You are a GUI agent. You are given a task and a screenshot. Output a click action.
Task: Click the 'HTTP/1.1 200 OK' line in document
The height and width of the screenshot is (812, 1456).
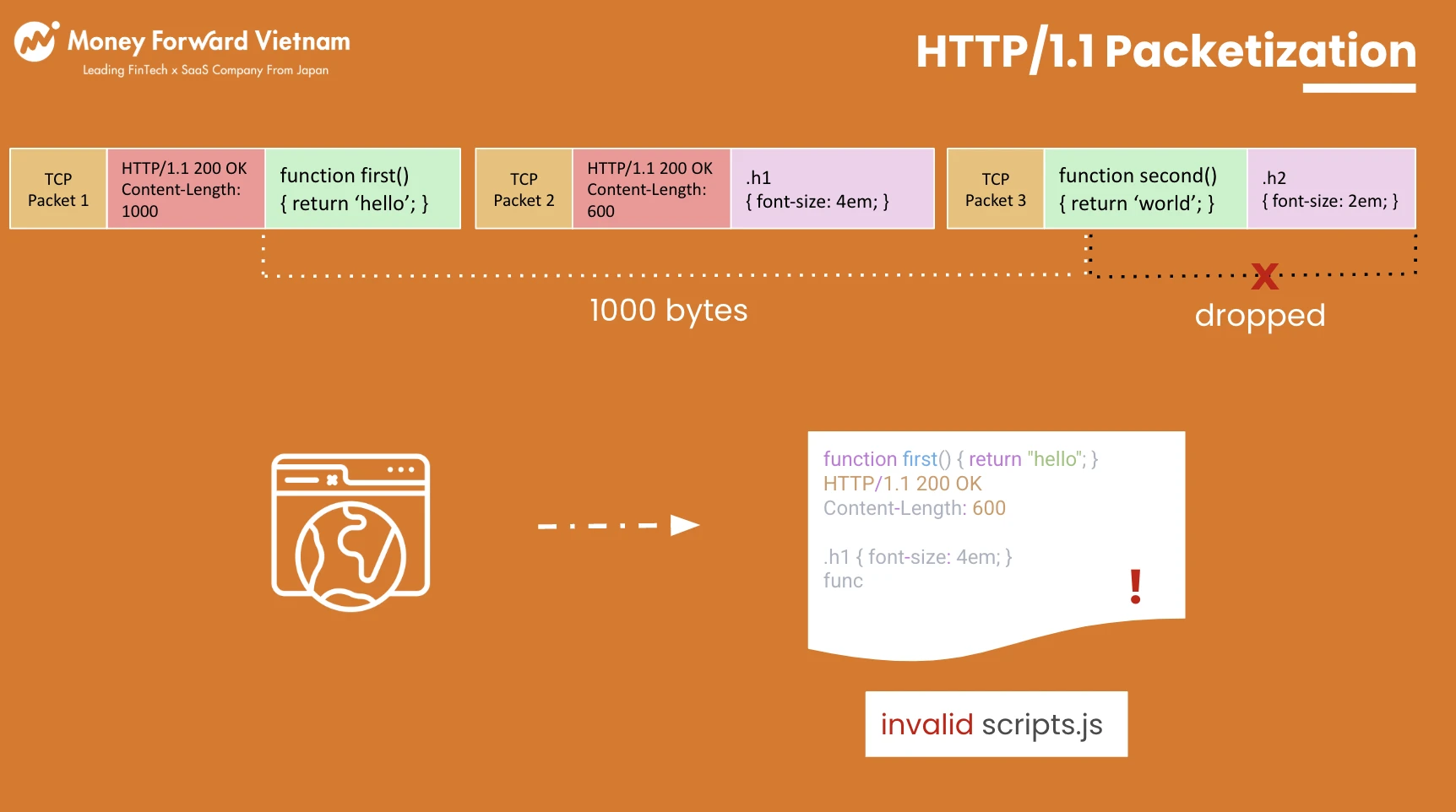[902, 484]
